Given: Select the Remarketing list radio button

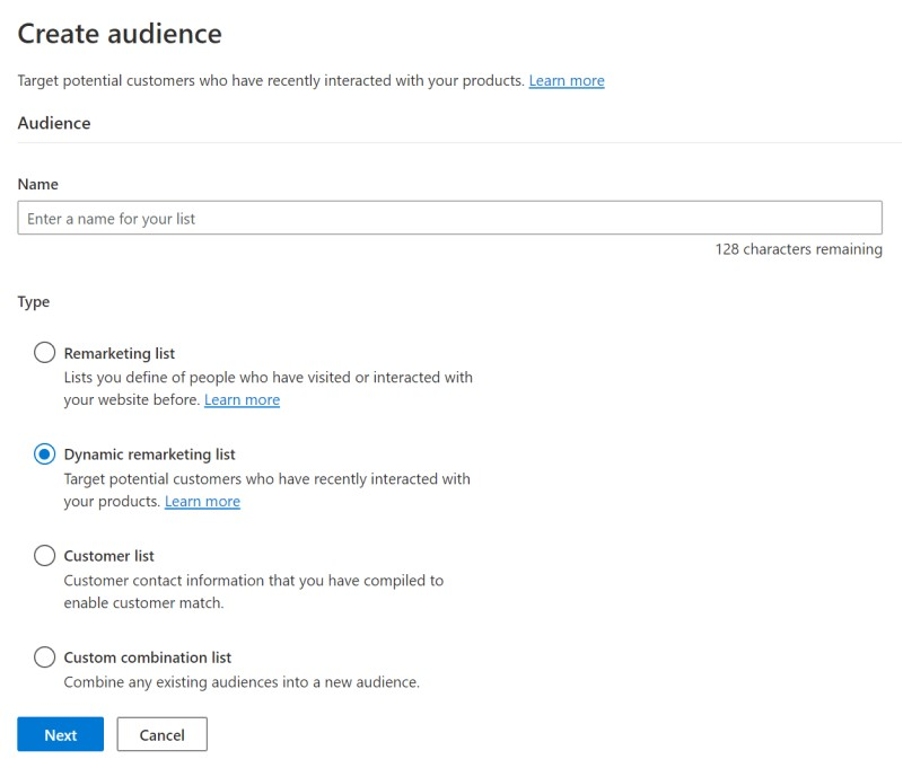Looking at the screenshot, I should pyautogui.click(x=44, y=352).
